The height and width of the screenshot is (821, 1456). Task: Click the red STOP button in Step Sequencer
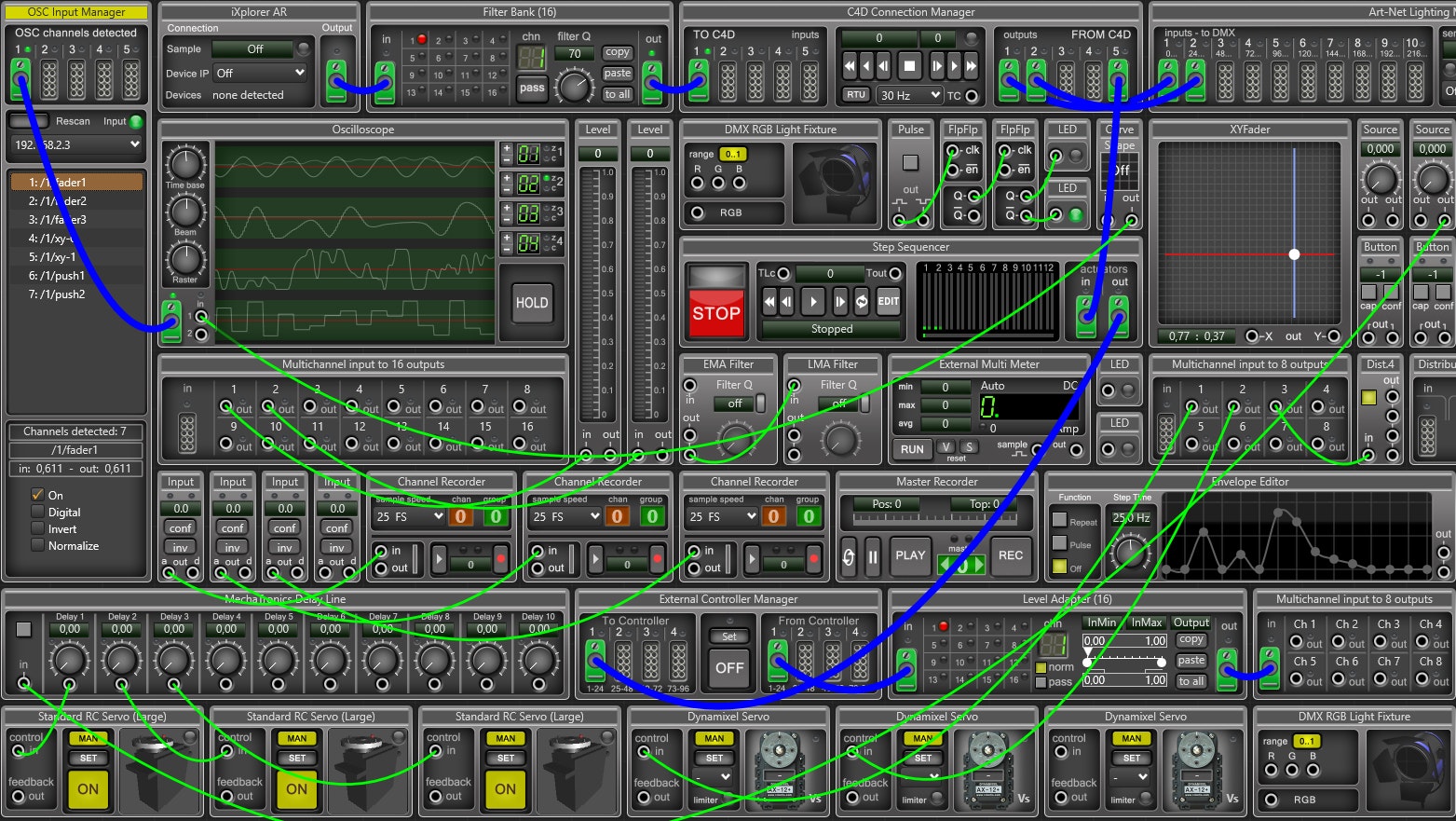click(715, 313)
